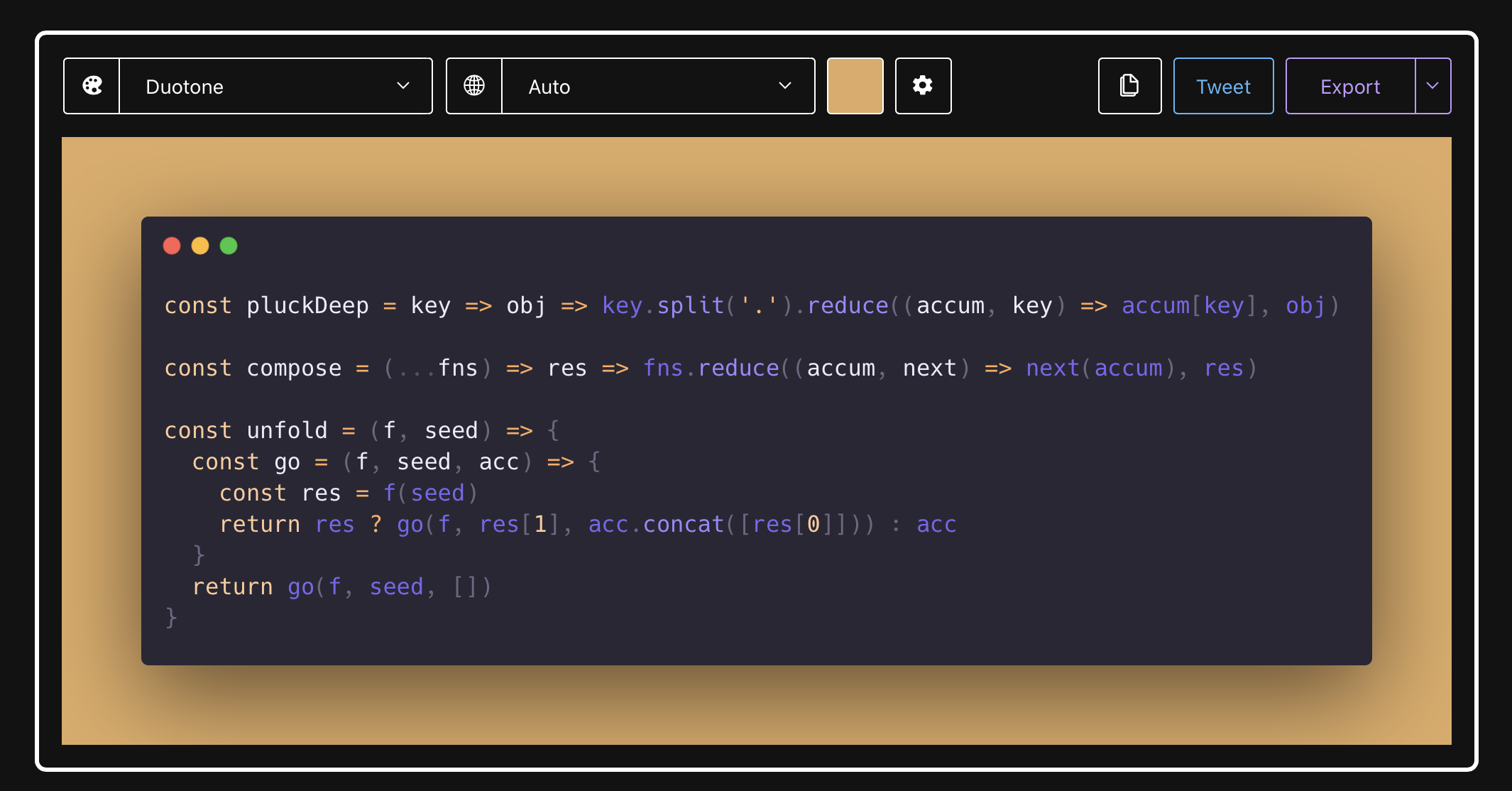Viewport: 1512px width, 791px height.
Task: Click the theme palette icon
Action: (92, 86)
